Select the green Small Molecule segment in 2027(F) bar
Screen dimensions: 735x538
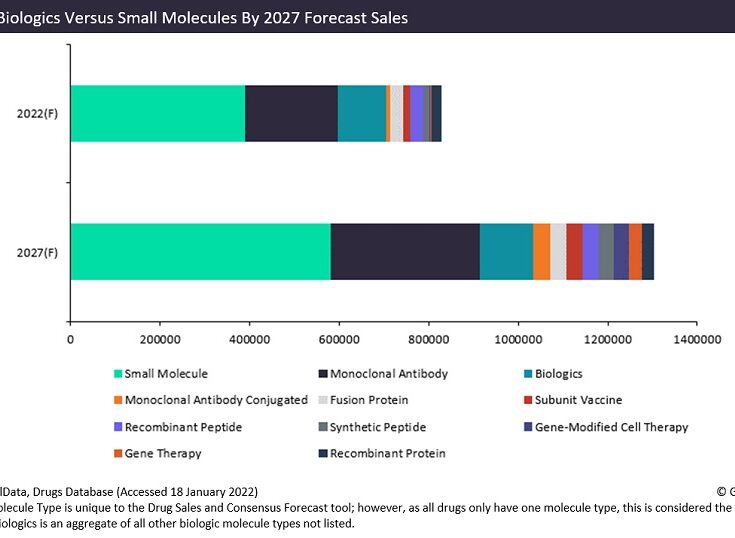click(x=200, y=251)
